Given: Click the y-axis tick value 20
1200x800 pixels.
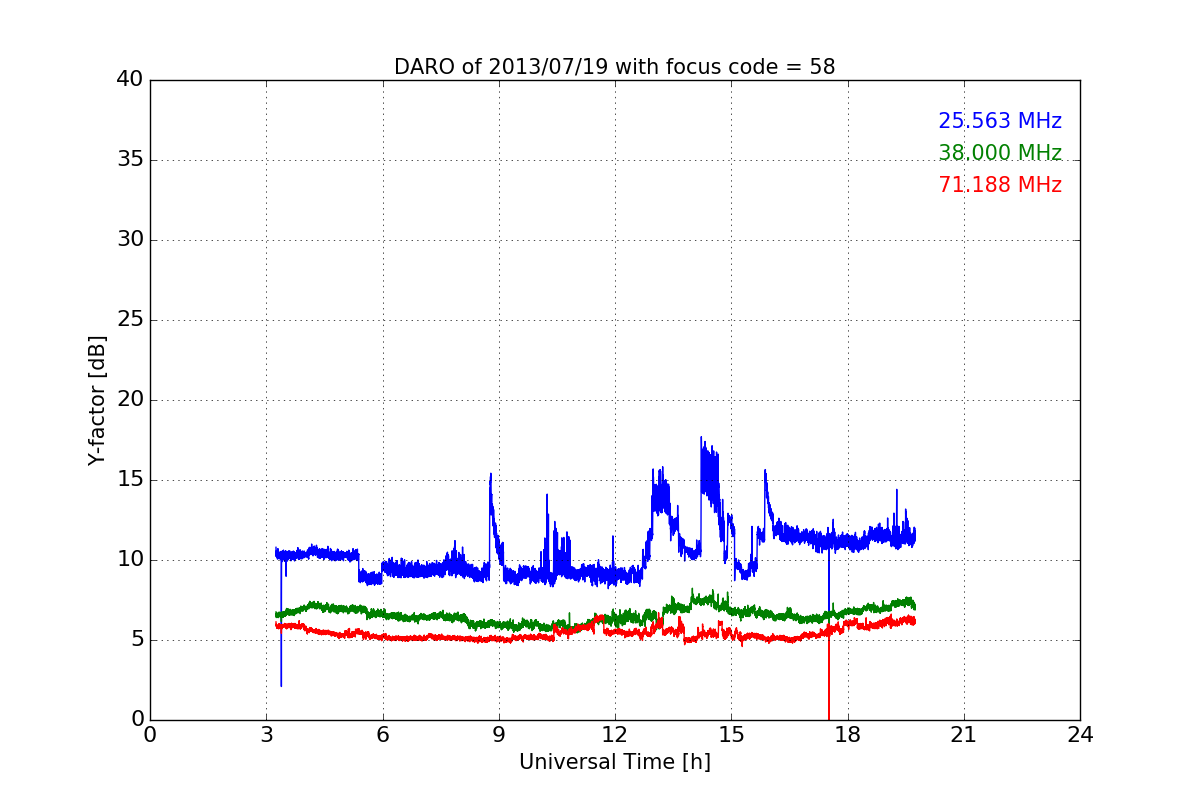Looking at the screenshot, I should coord(130,400).
